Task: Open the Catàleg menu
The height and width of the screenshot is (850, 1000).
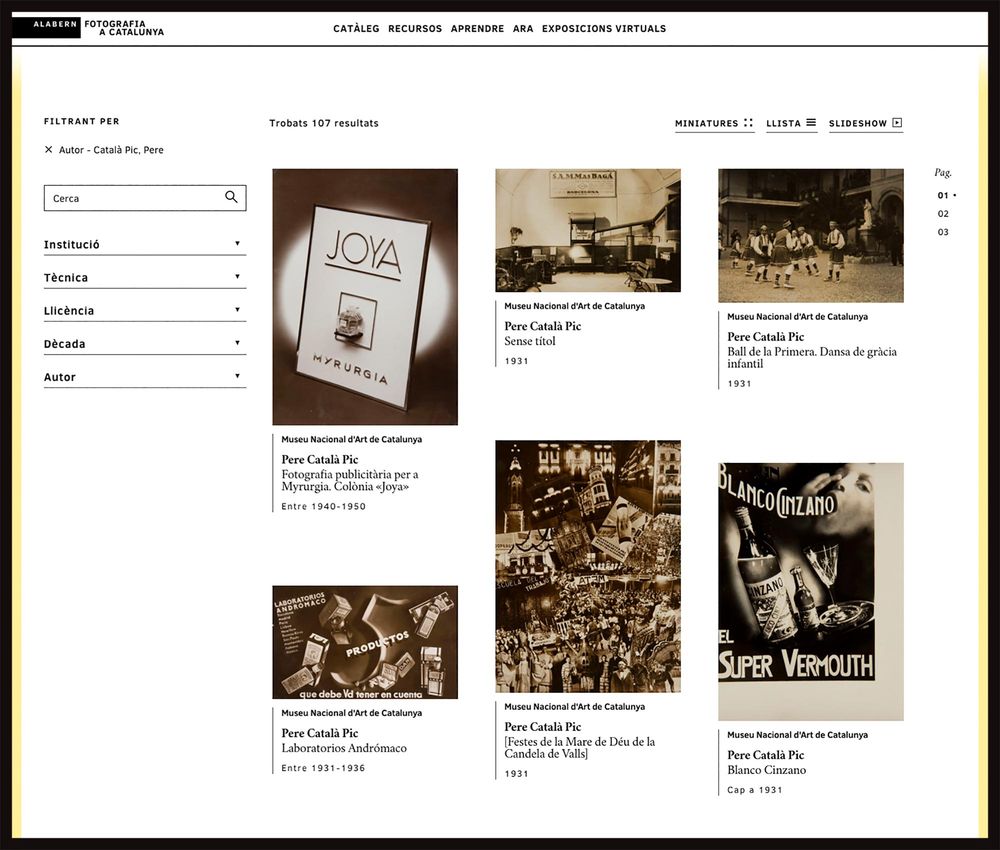Action: click(356, 29)
